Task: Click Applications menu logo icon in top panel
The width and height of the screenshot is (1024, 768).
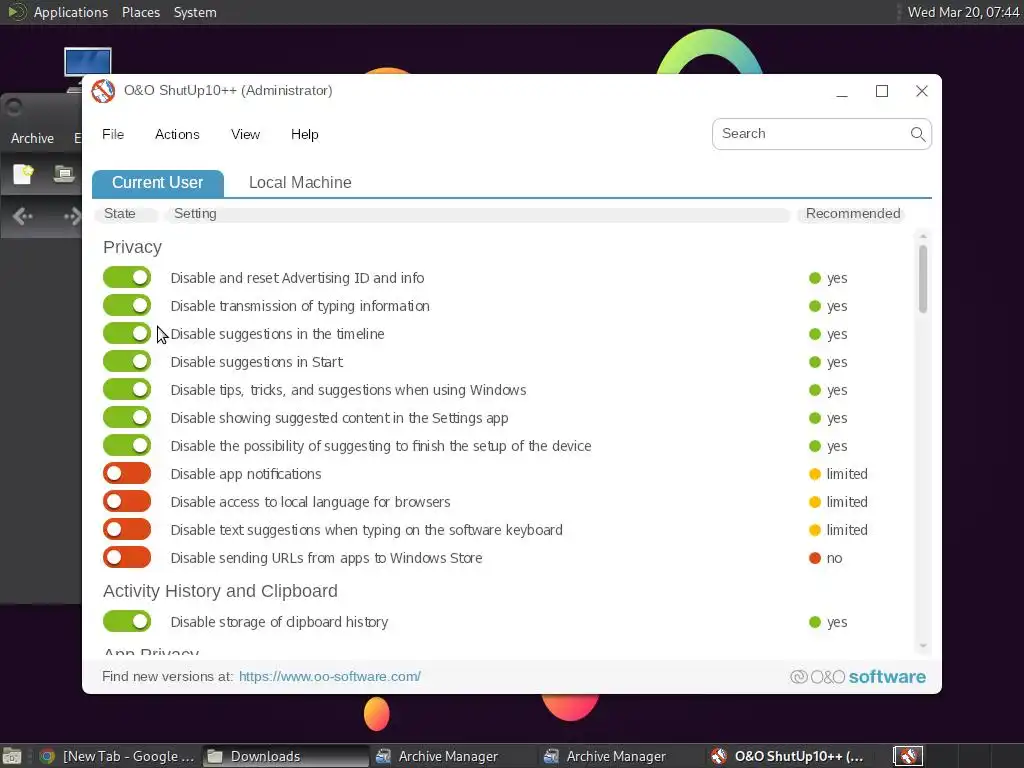Action: pos(16,12)
